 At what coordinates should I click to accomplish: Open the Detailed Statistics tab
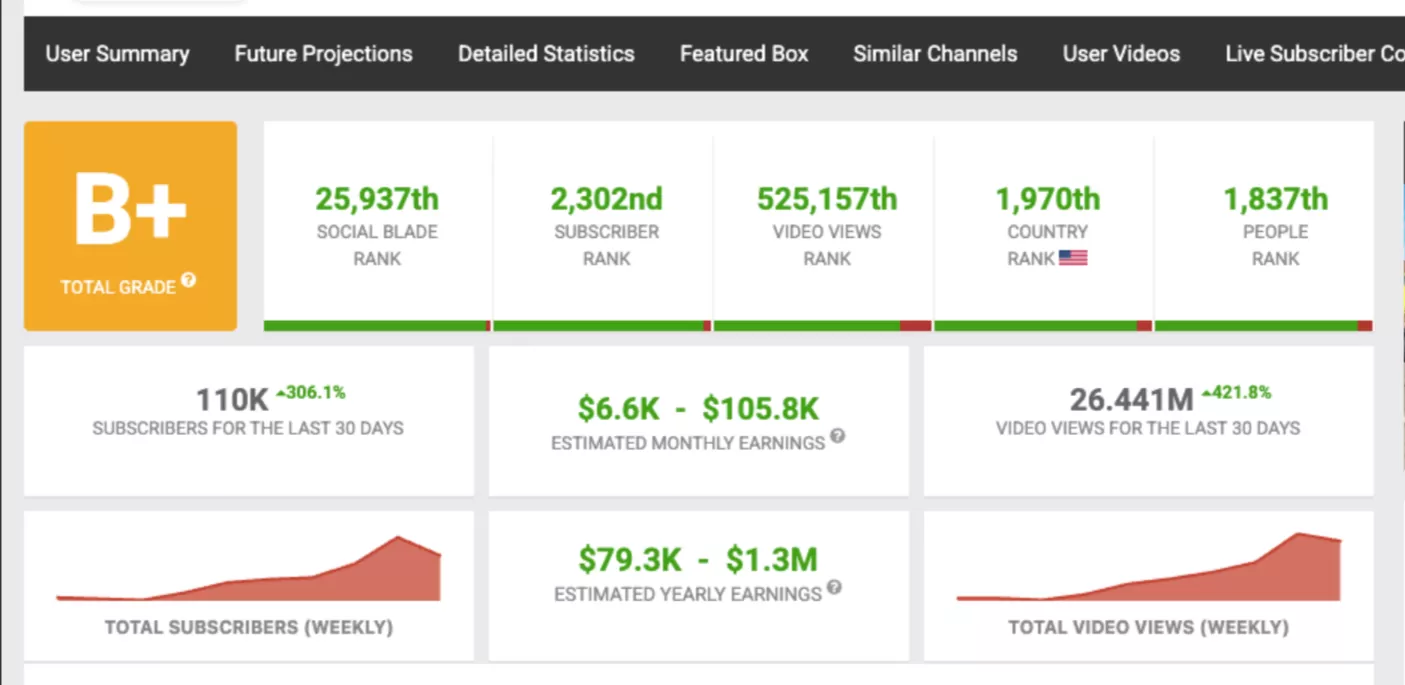coord(546,54)
